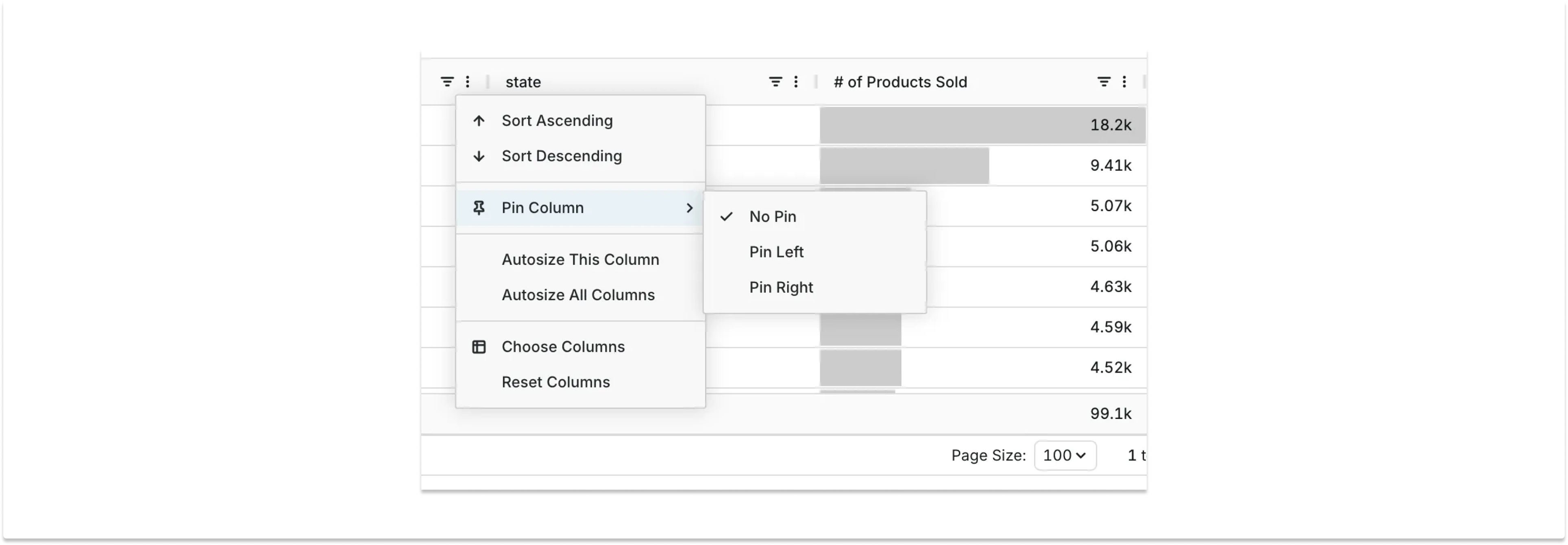
Task: Click the state column header label
Action: (523, 82)
